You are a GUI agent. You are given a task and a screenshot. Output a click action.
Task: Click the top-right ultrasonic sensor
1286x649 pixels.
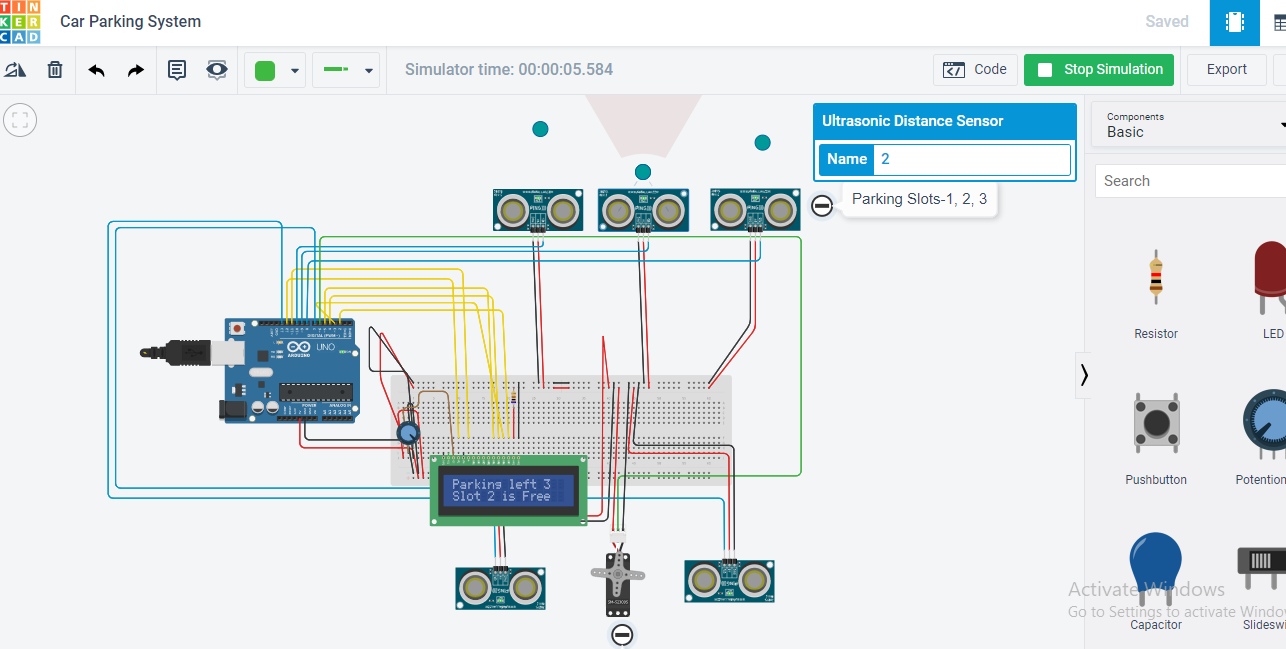756,210
